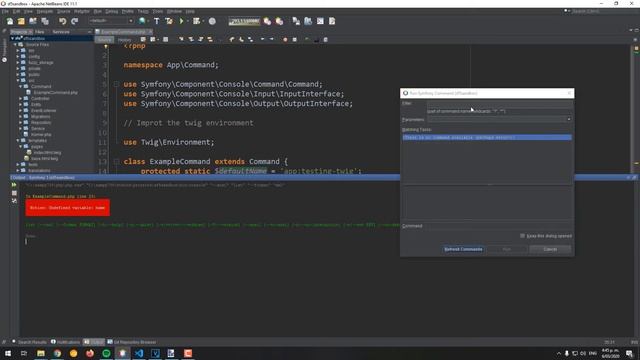The height and width of the screenshot is (360, 640).
Task: Open the Notifications bottom tab
Action: click(66, 342)
